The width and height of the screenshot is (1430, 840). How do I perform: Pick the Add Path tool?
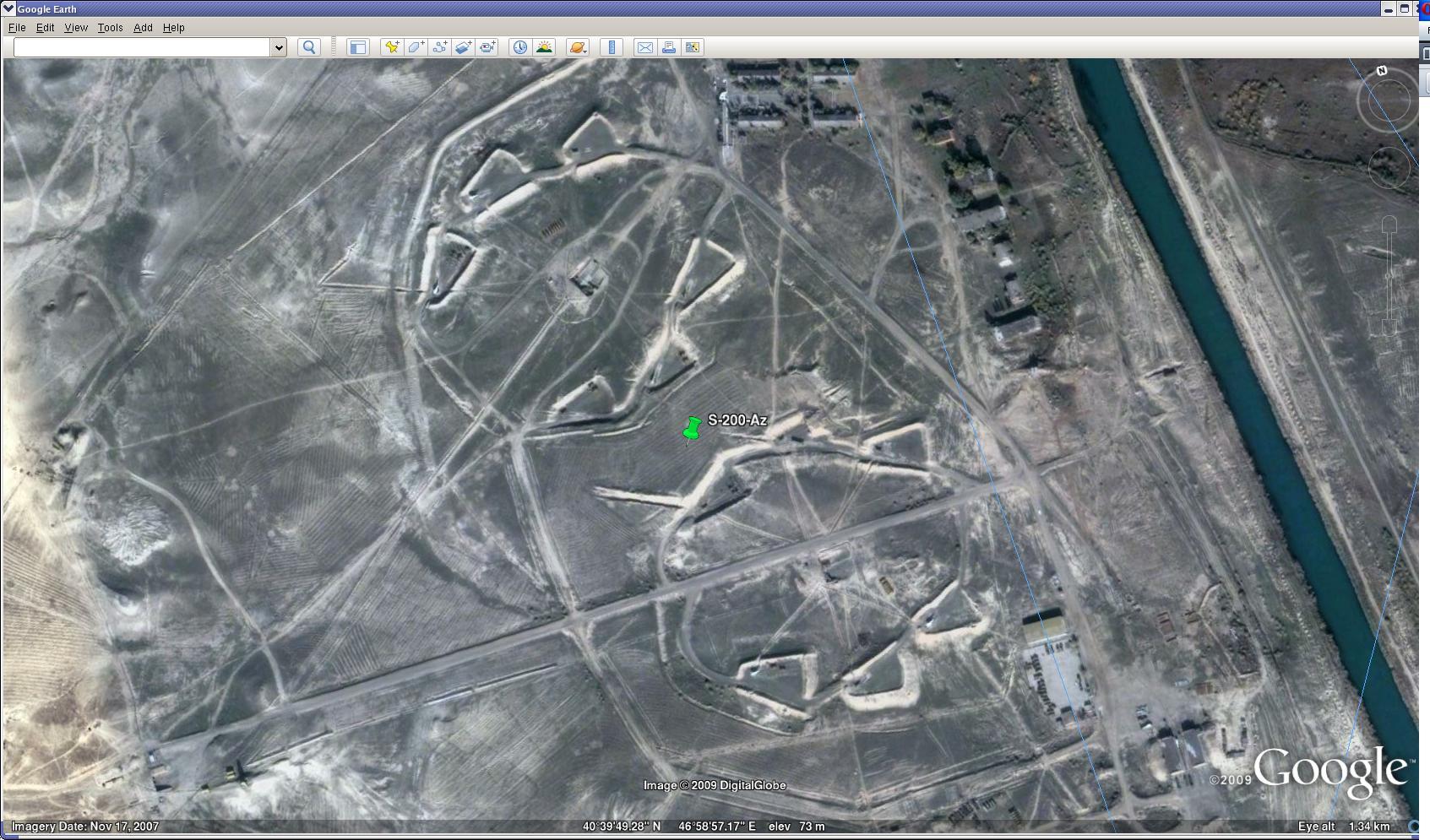point(439,47)
